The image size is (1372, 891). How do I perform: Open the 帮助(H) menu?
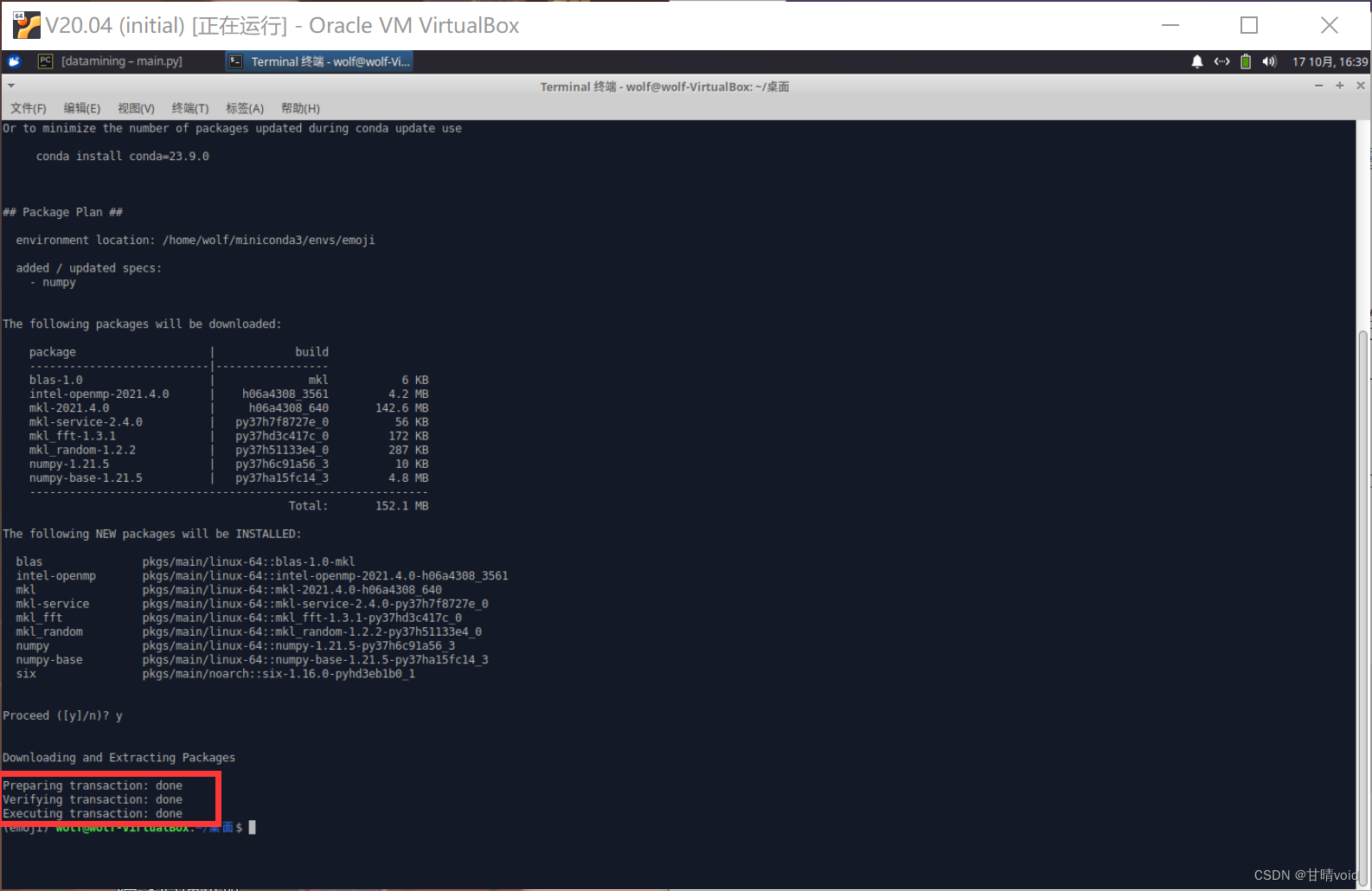click(300, 108)
